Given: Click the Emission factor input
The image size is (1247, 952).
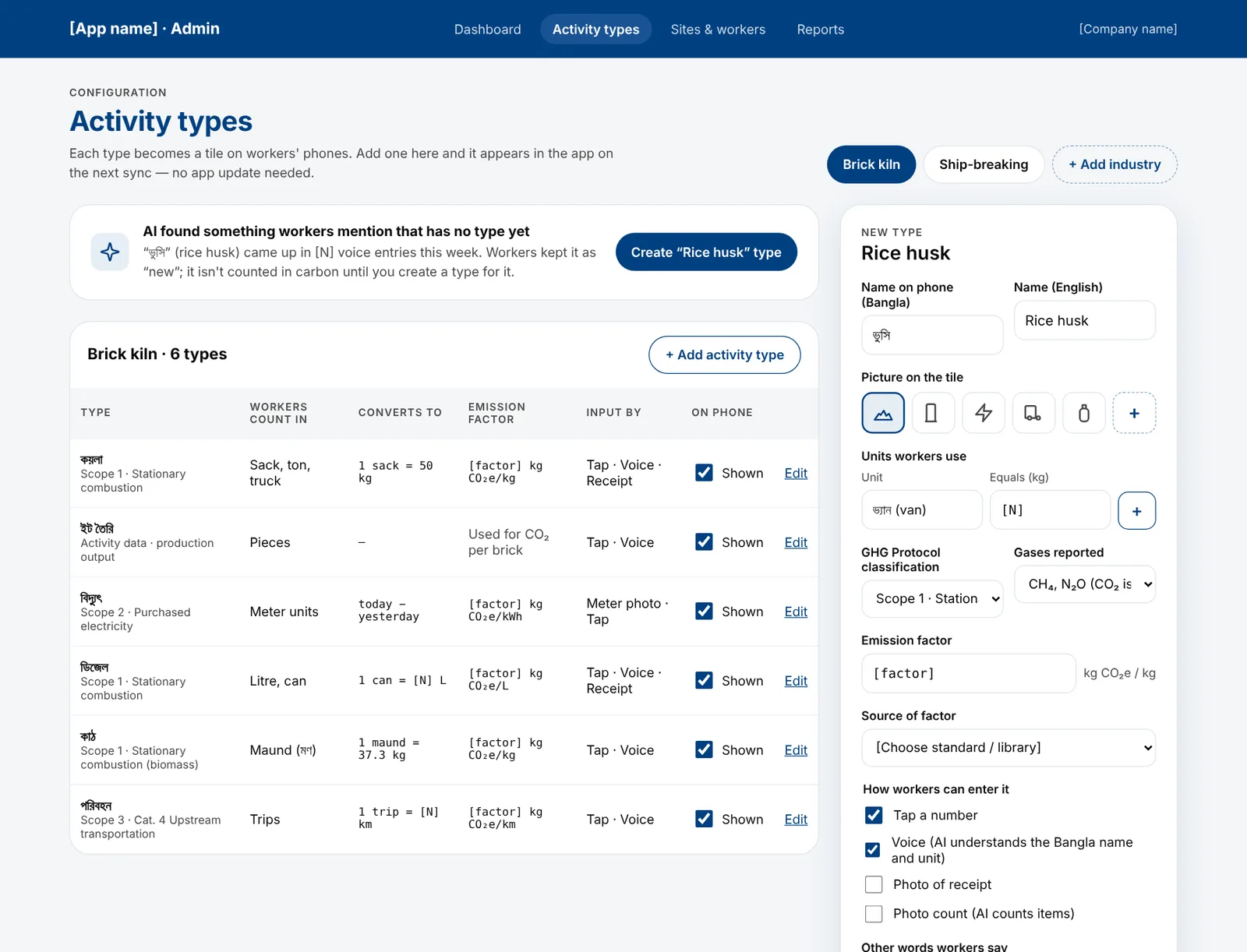Looking at the screenshot, I should (x=968, y=673).
